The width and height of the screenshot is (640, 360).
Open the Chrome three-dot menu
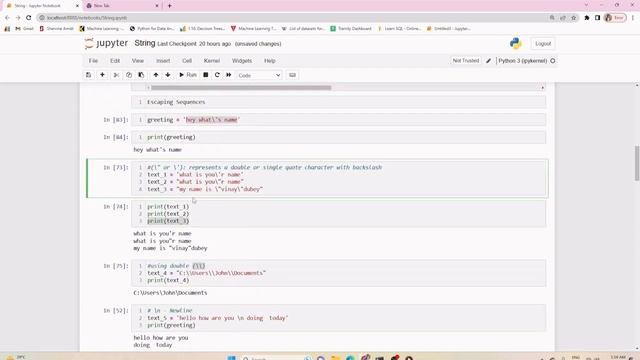tap(633, 18)
